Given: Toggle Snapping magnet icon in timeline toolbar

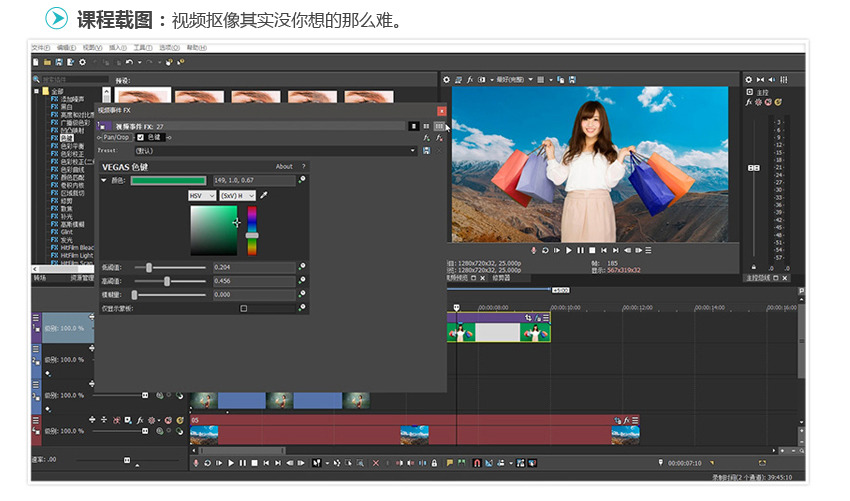Looking at the screenshot, I should click(477, 463).
